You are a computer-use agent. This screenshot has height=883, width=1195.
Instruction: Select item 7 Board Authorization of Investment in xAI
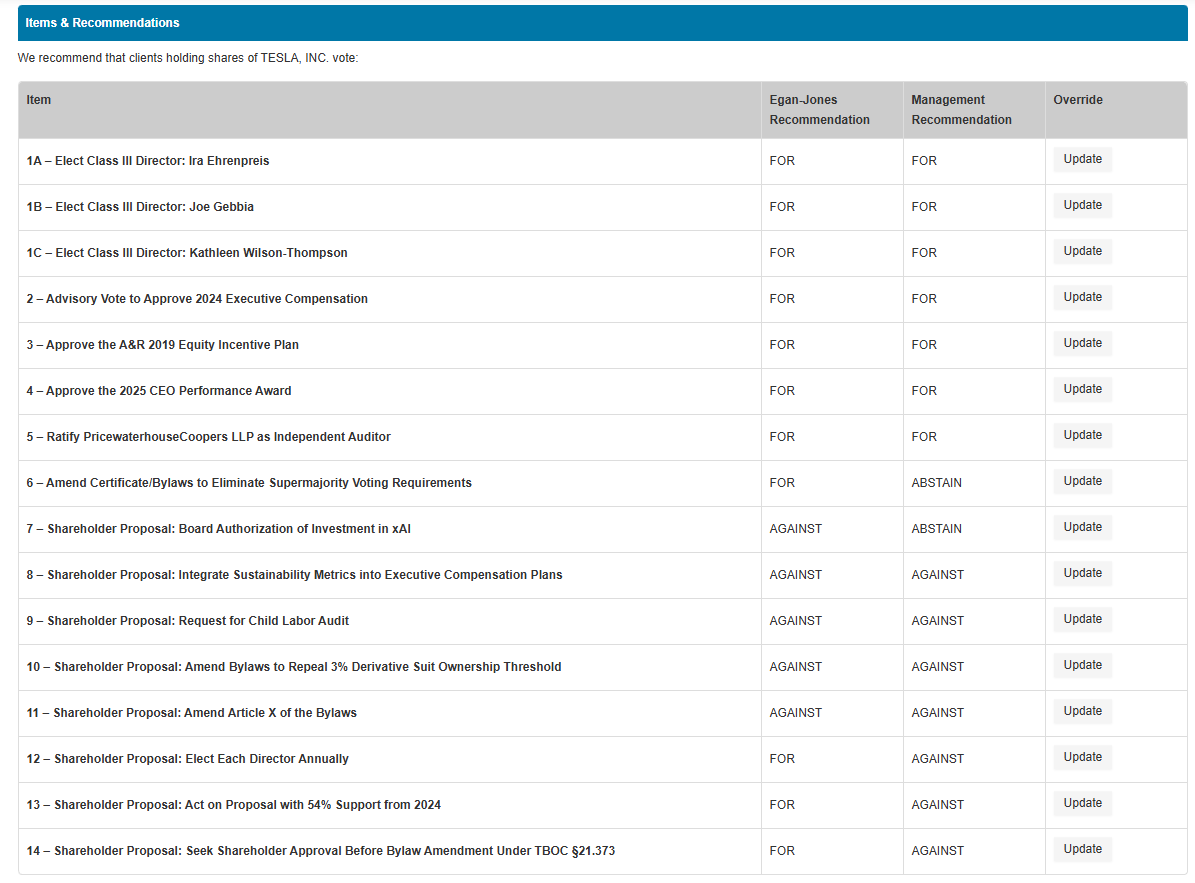pyautogui.click(x=219, y=529)
